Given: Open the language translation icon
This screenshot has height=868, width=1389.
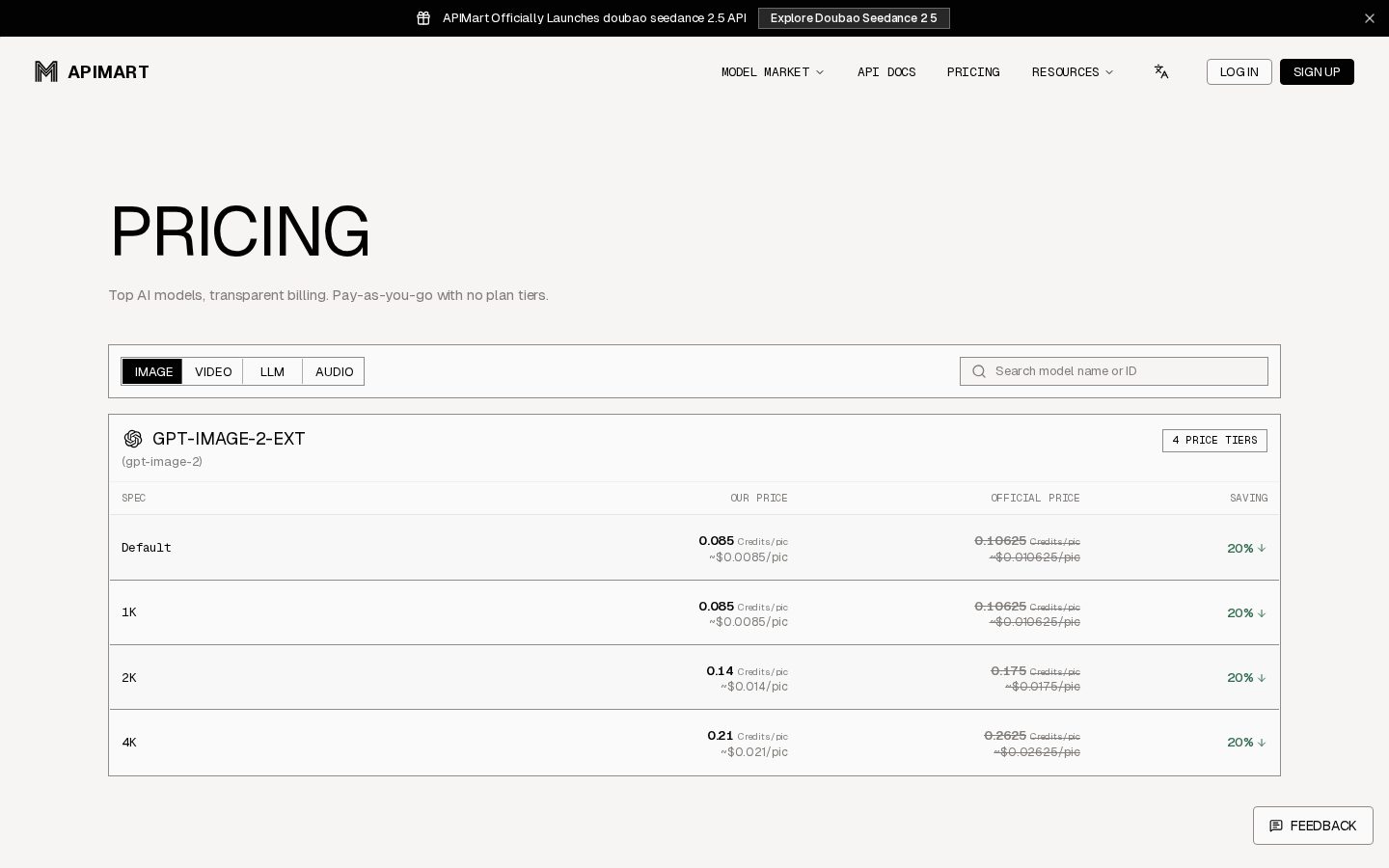Looking at the screenshot, I should tap(1161, 71).
